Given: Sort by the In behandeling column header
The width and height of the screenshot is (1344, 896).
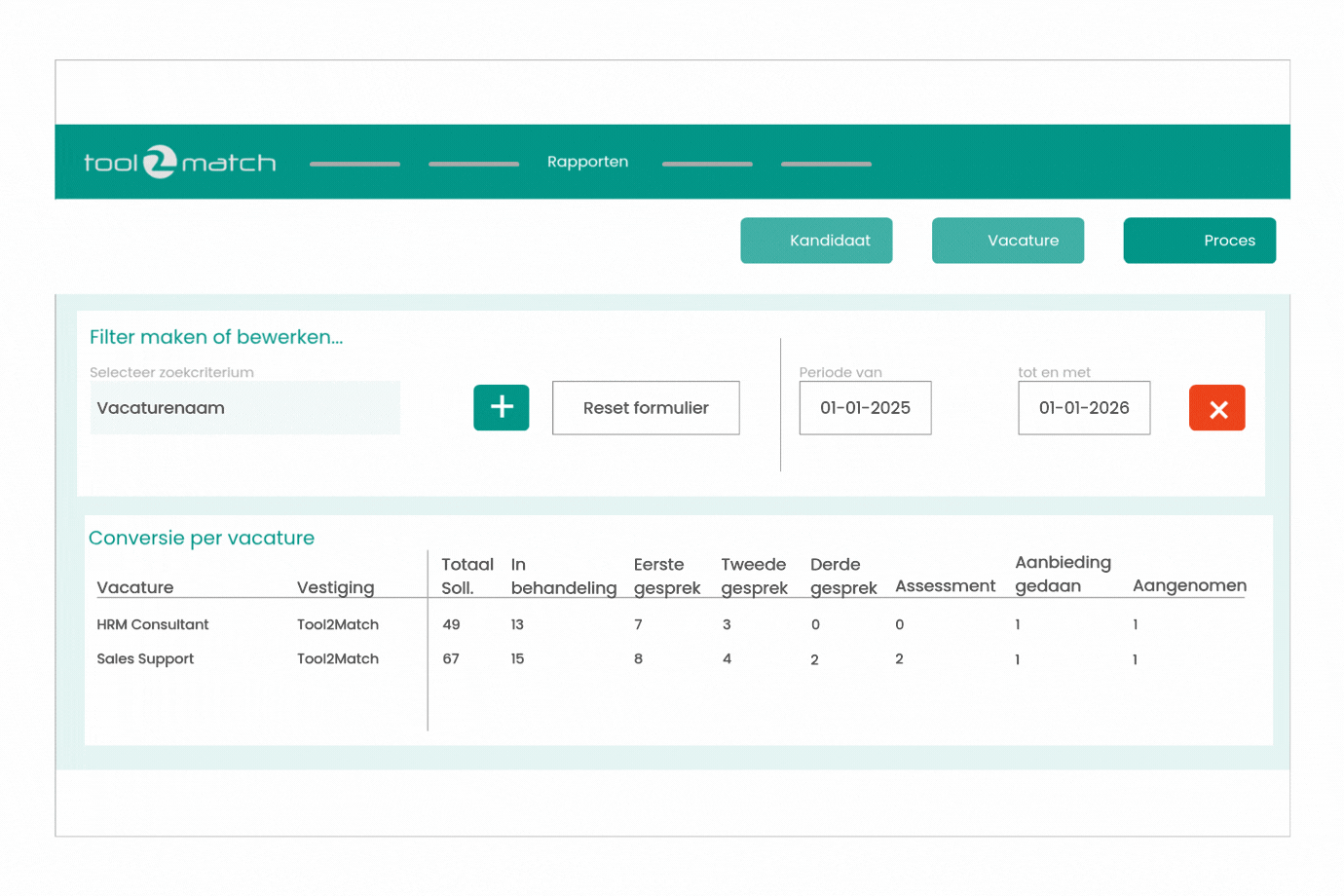Looking at the screenshot, I should 563,577.
